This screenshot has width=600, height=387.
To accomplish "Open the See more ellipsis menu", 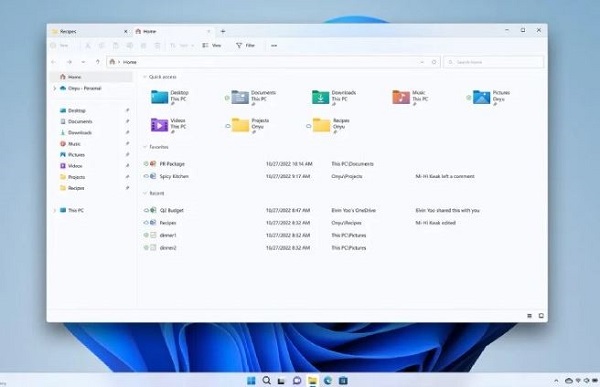I will [x=274, y=46].
